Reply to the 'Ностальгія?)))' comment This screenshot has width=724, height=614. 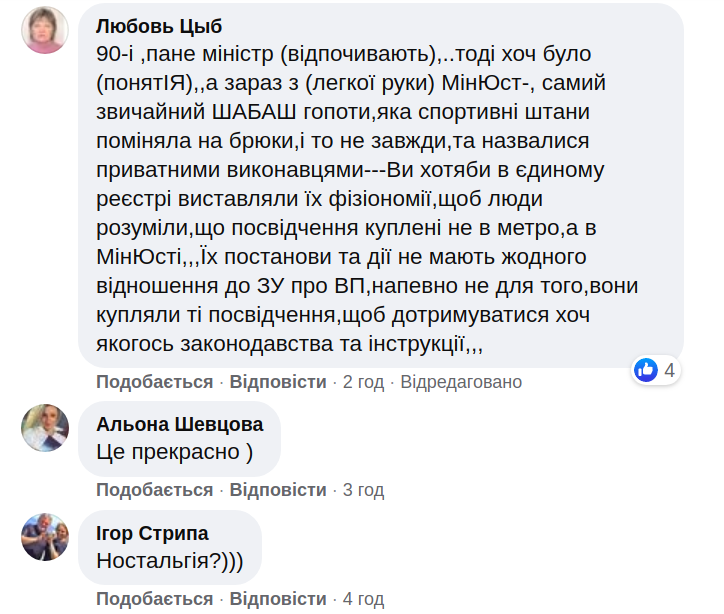[278, 599]
